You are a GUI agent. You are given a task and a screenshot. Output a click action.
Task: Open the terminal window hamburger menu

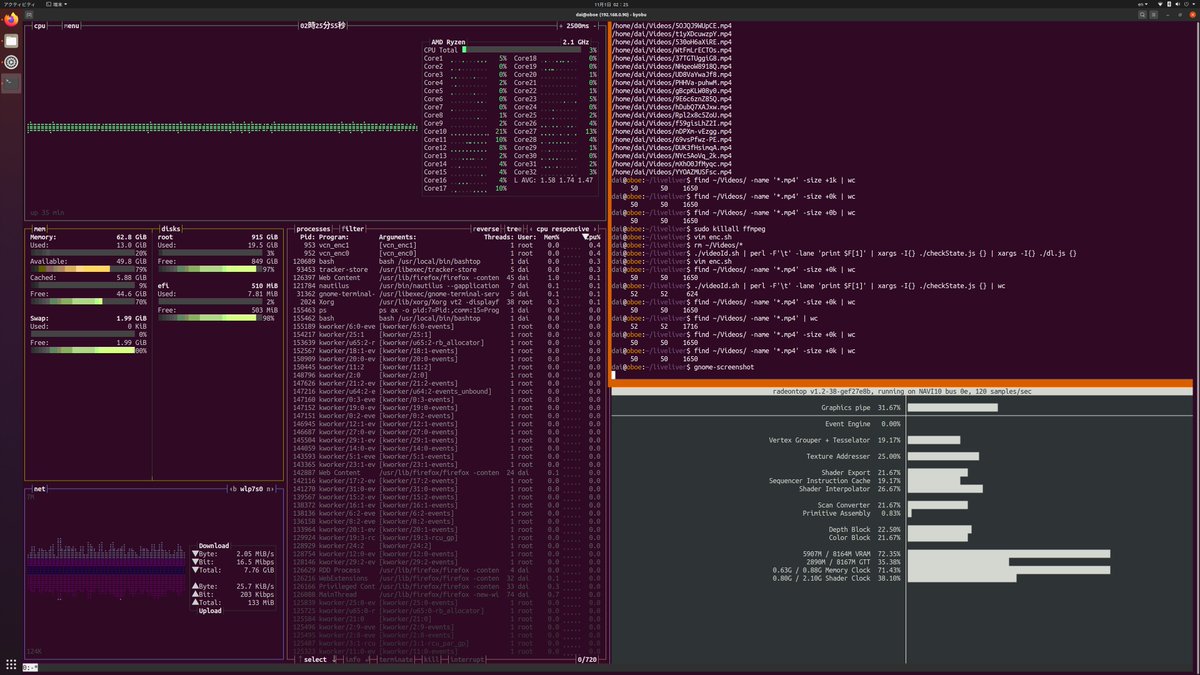[x=1155, y=15]
